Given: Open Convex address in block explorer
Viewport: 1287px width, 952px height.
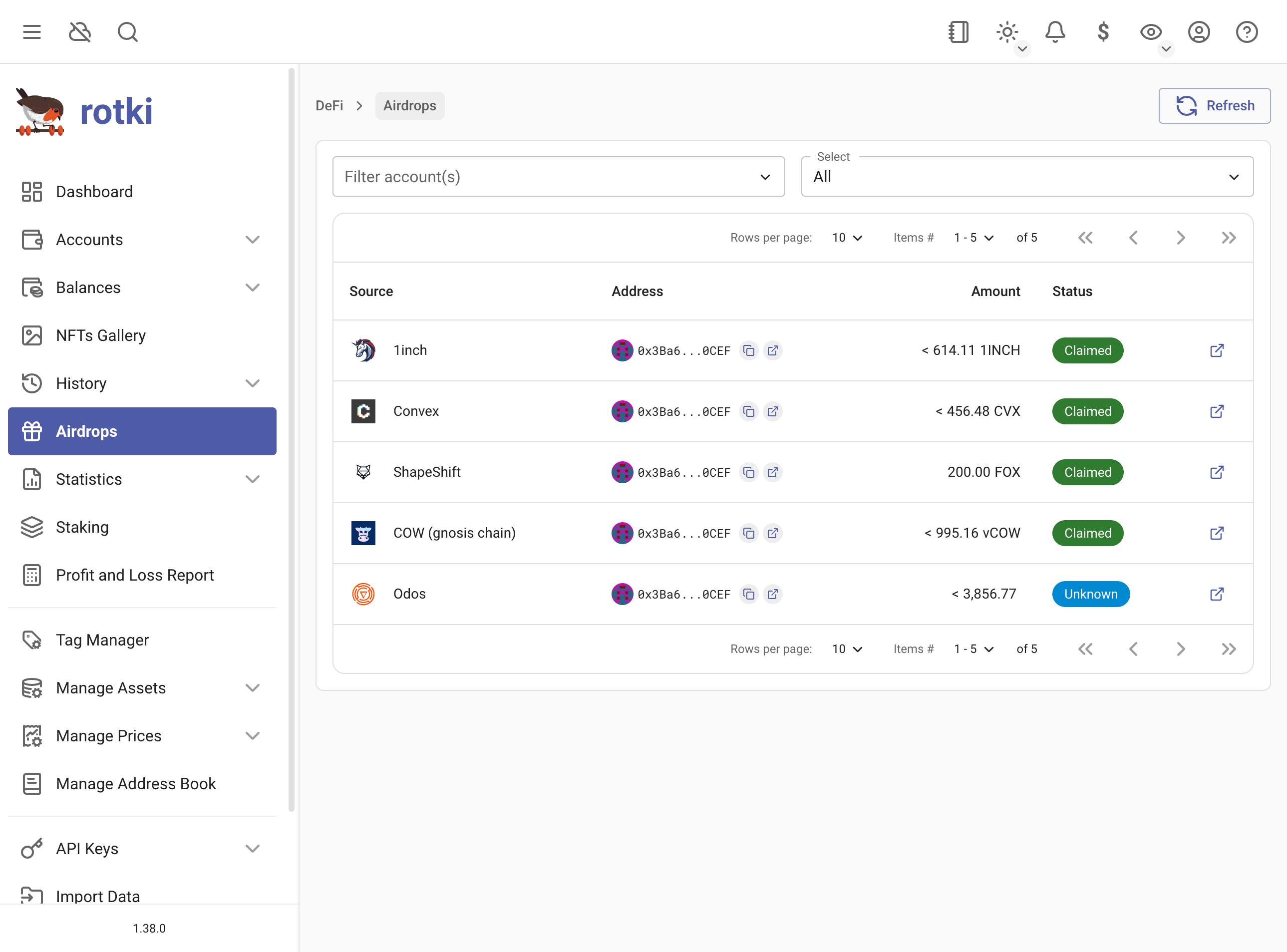Looking at the screenshot, I should 772,411.
